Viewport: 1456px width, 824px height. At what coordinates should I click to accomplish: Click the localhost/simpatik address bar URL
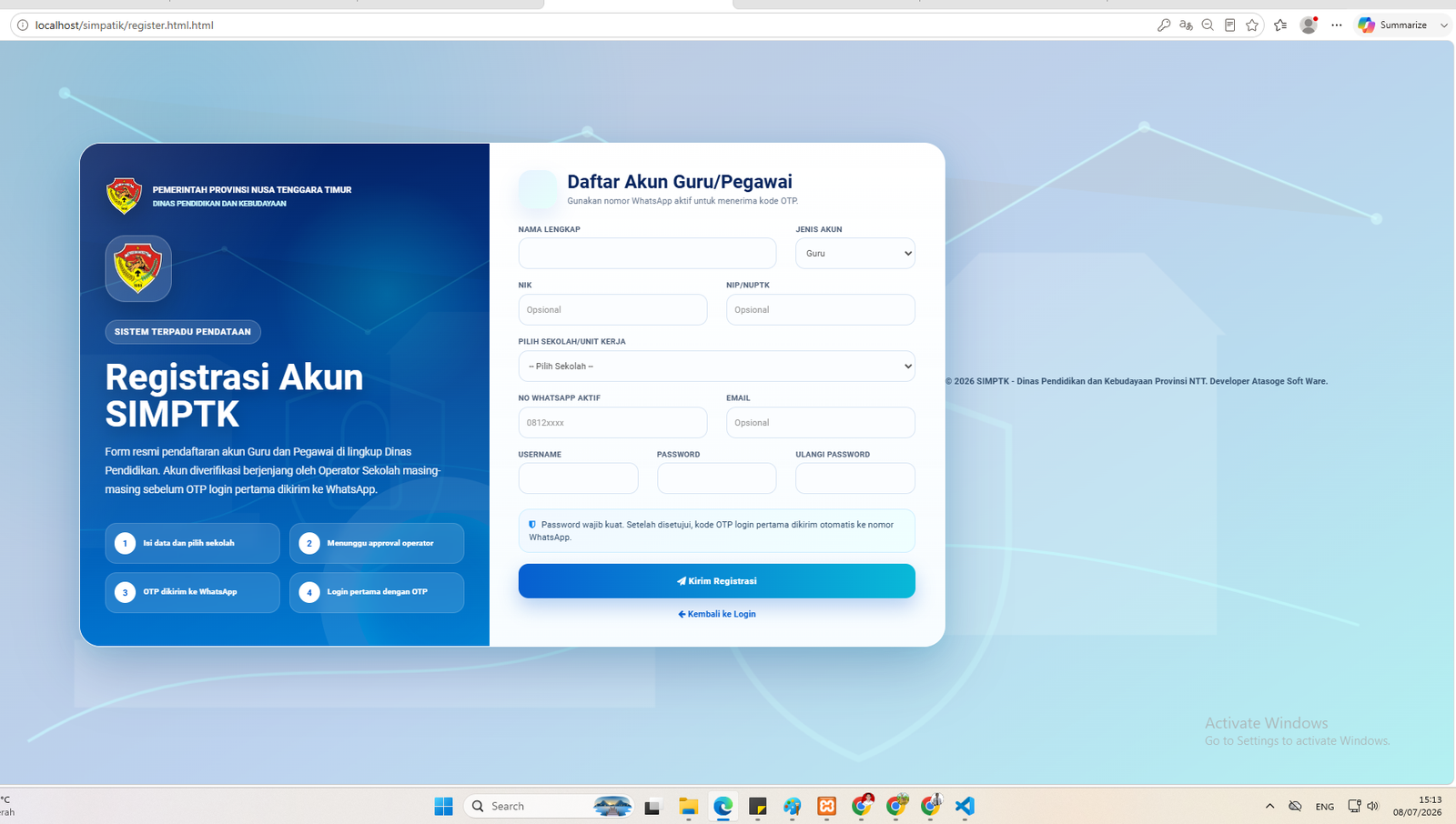tap(125, 25)
